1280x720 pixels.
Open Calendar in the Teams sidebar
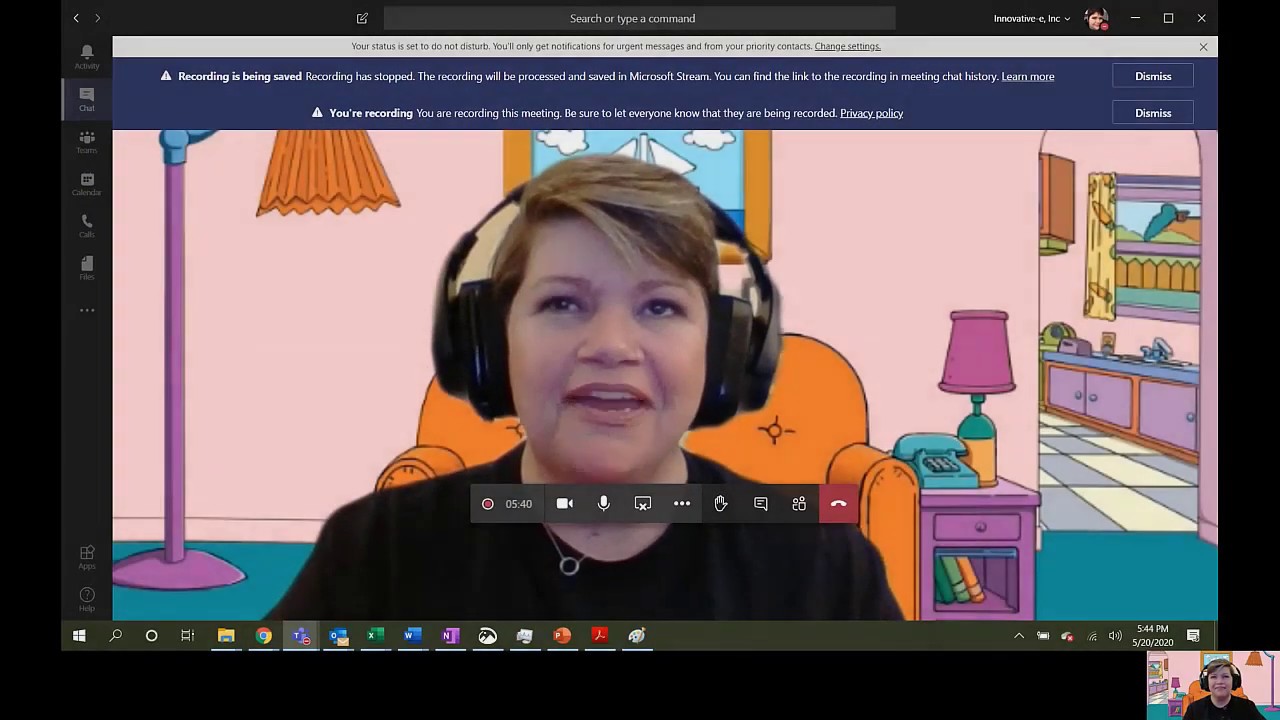point(87,184)
